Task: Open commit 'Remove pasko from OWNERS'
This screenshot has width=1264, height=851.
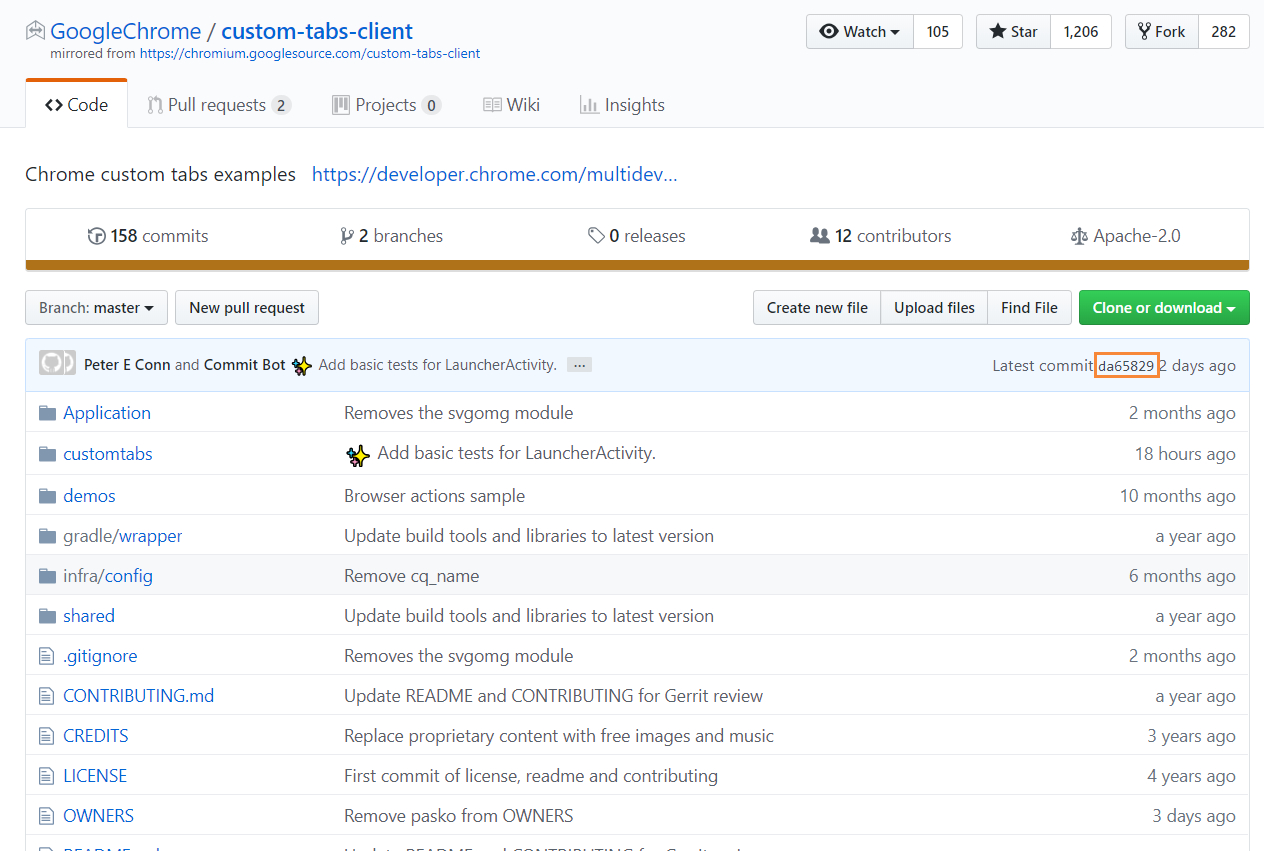Action: point(459,816)
